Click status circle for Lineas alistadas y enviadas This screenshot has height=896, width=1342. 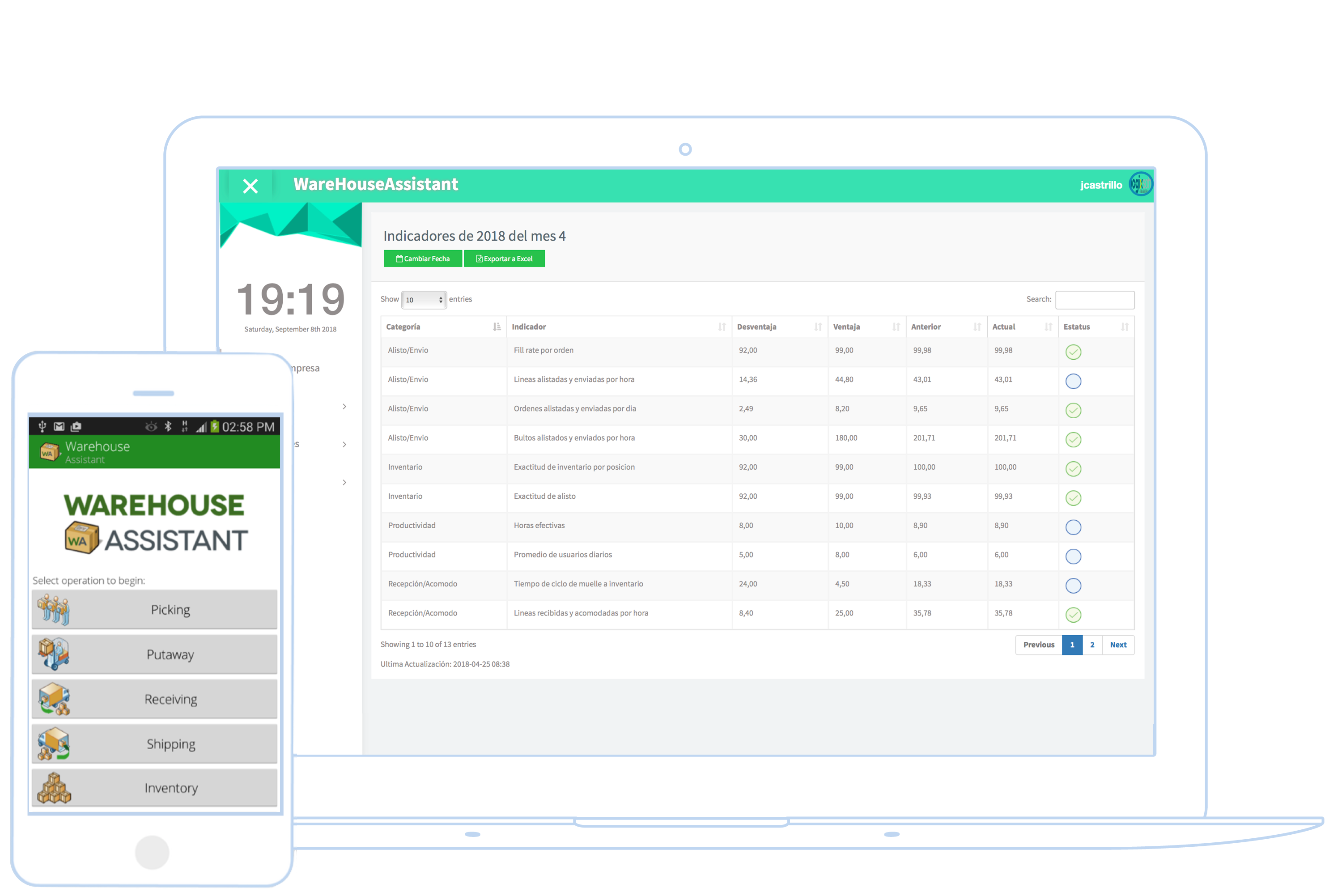(x=1074, y=381)
